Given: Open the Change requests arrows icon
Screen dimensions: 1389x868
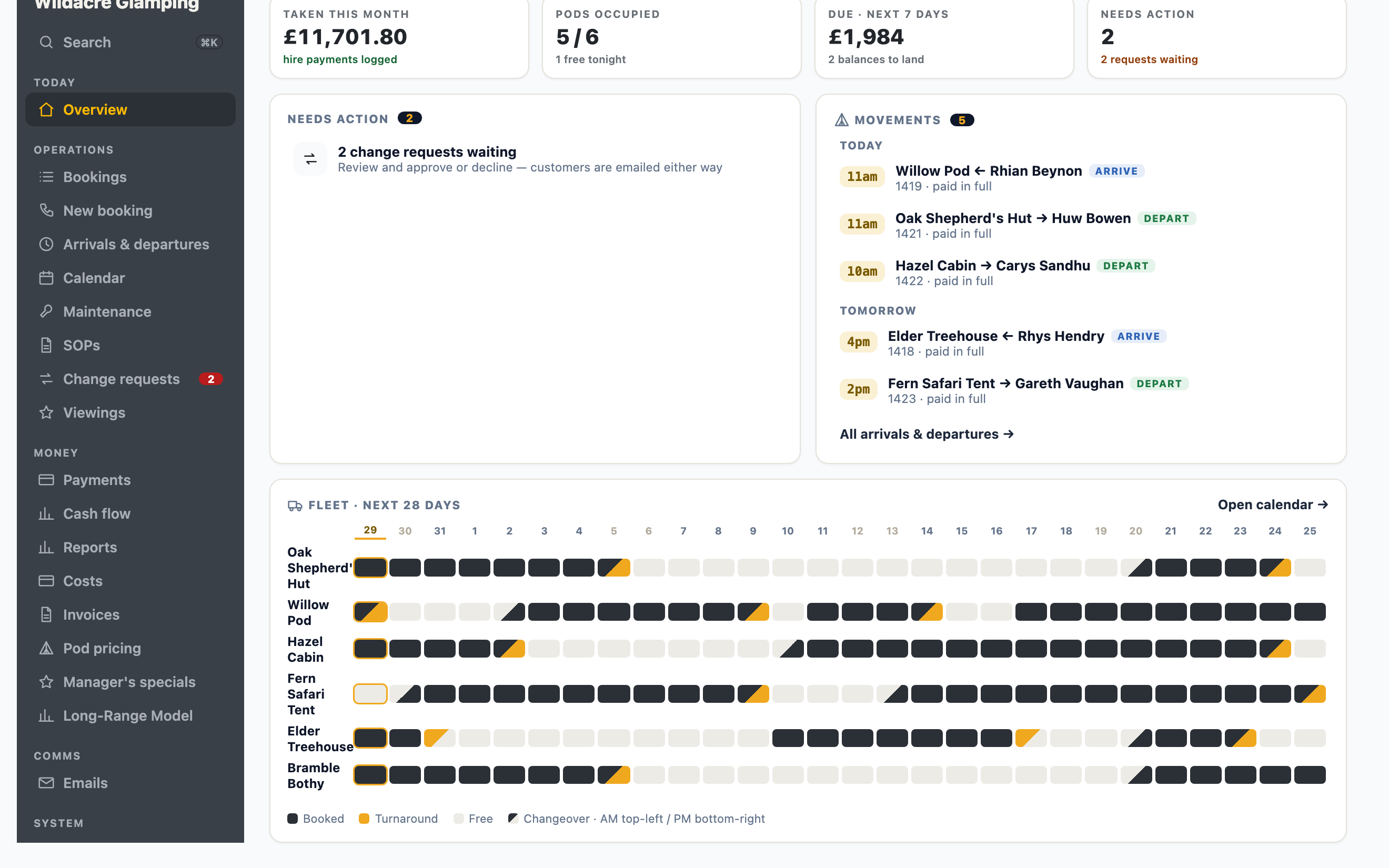Looking at the screenshot, I should point(46,379).
